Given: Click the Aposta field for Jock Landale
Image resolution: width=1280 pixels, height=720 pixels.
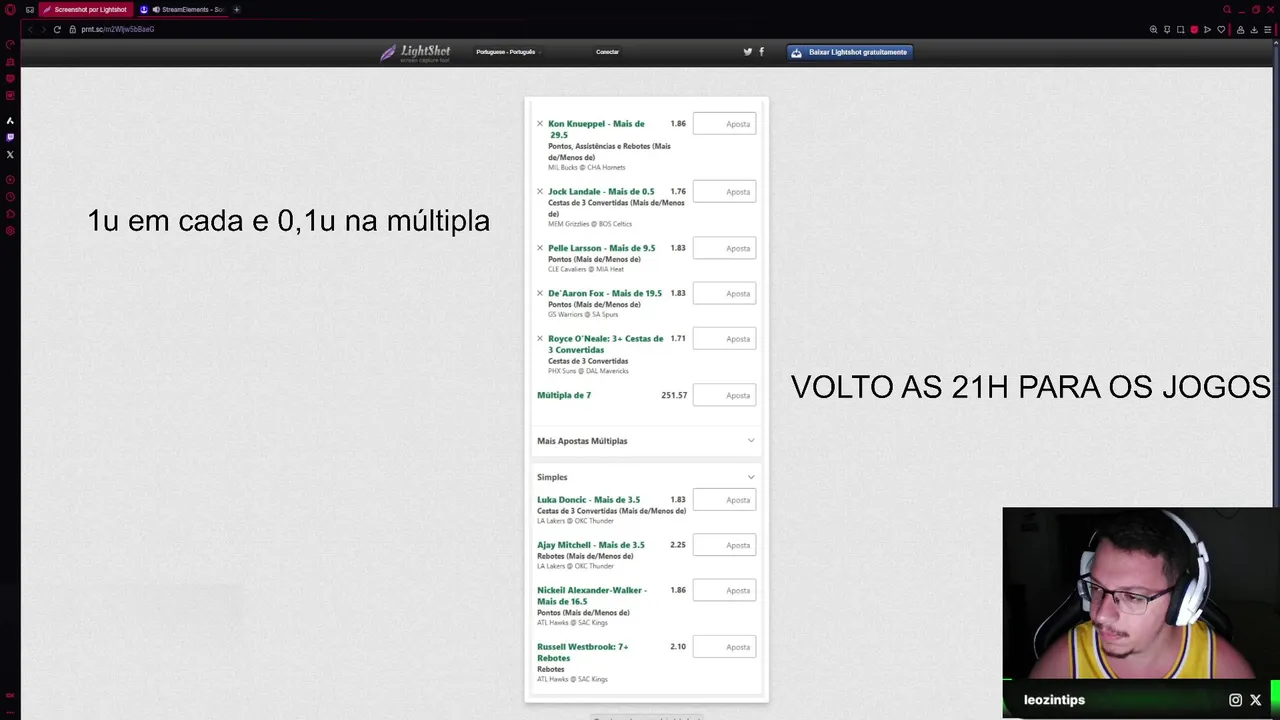Looking at the screenshot, I should [x=724, y=191].
